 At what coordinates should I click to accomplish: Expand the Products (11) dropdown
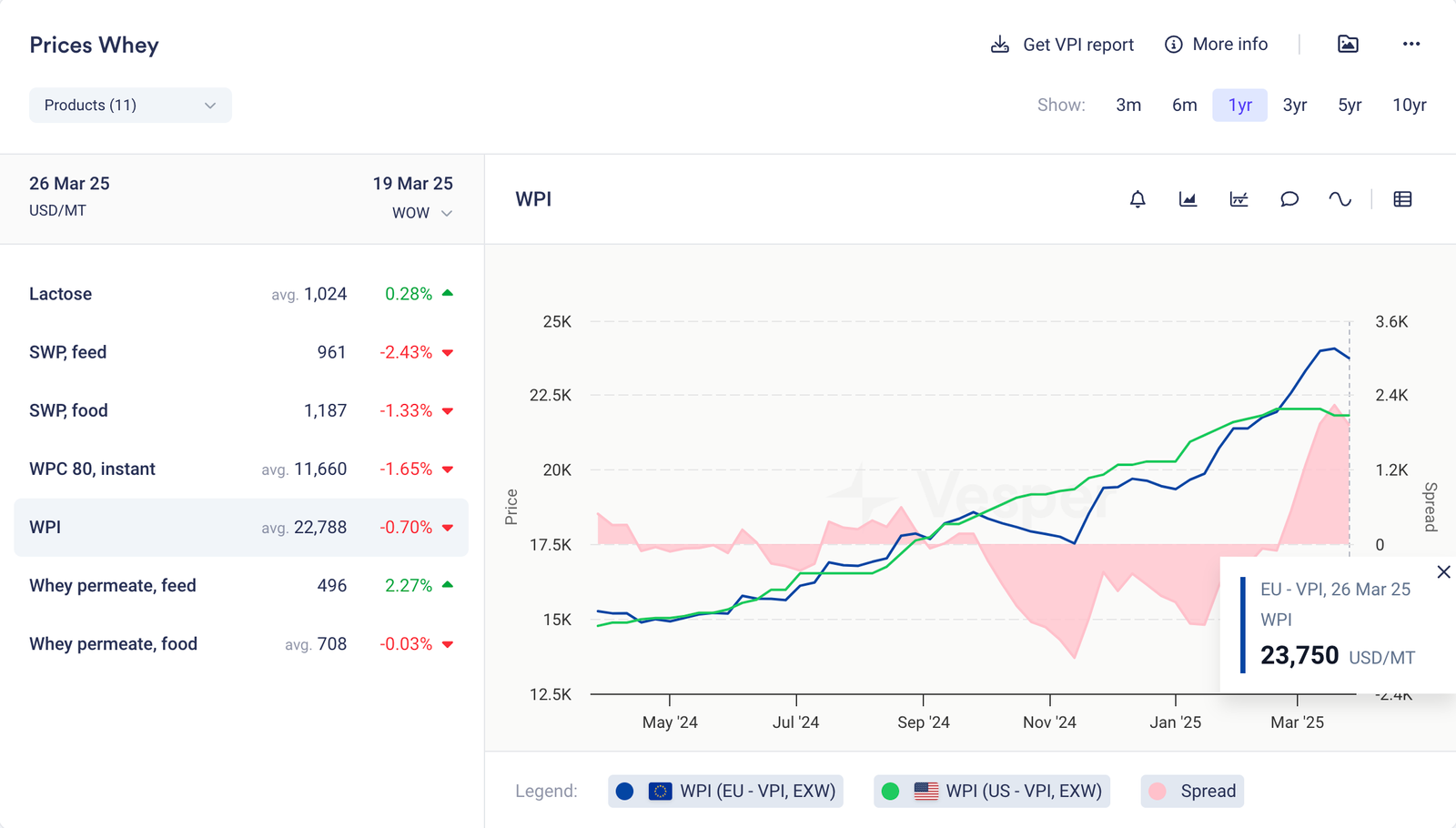130,106
